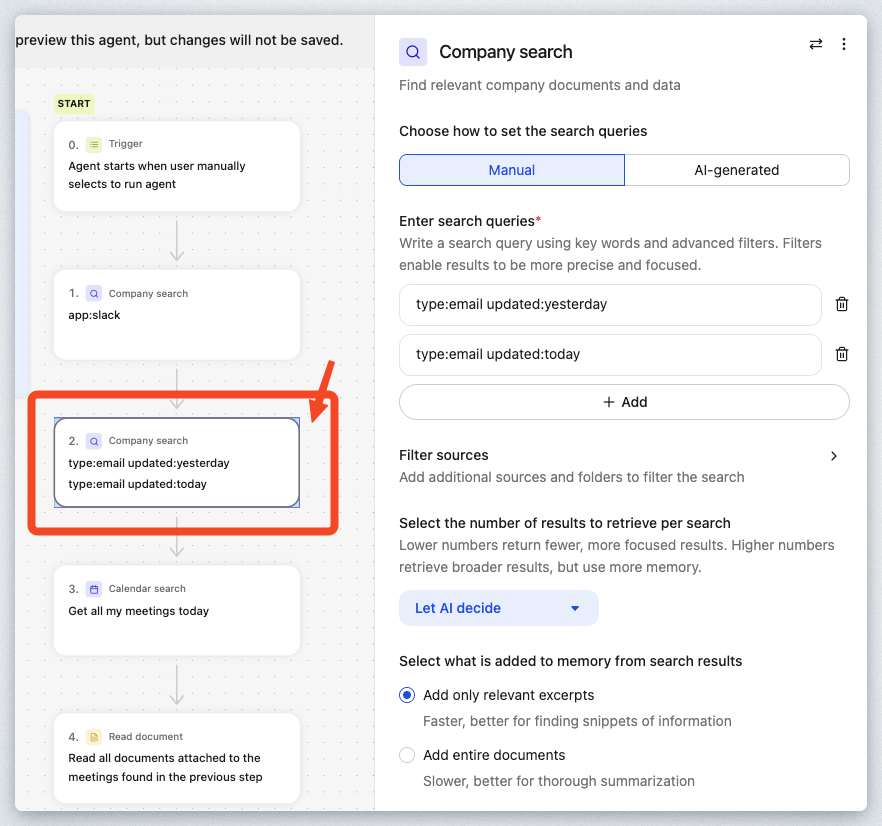Viewport: 882px width, 826px height.
Task: Click 'Slower, better for thorough summarization' description
Action: click(x=559, y=782)
